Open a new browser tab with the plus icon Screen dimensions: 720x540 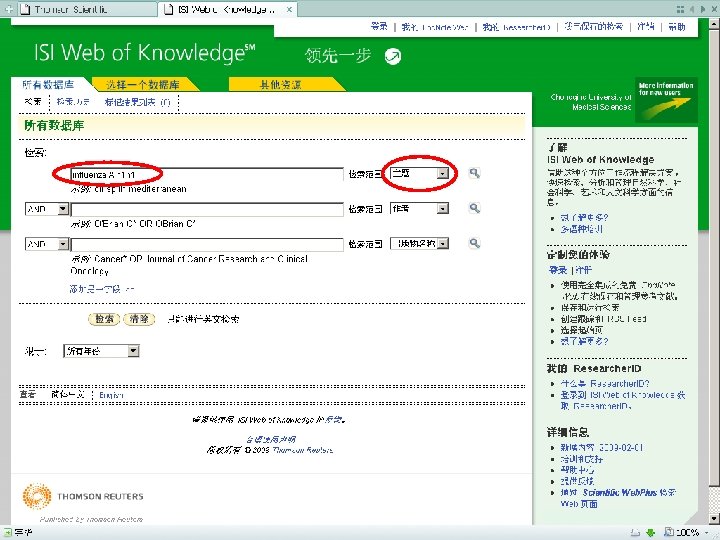[9, 9]
